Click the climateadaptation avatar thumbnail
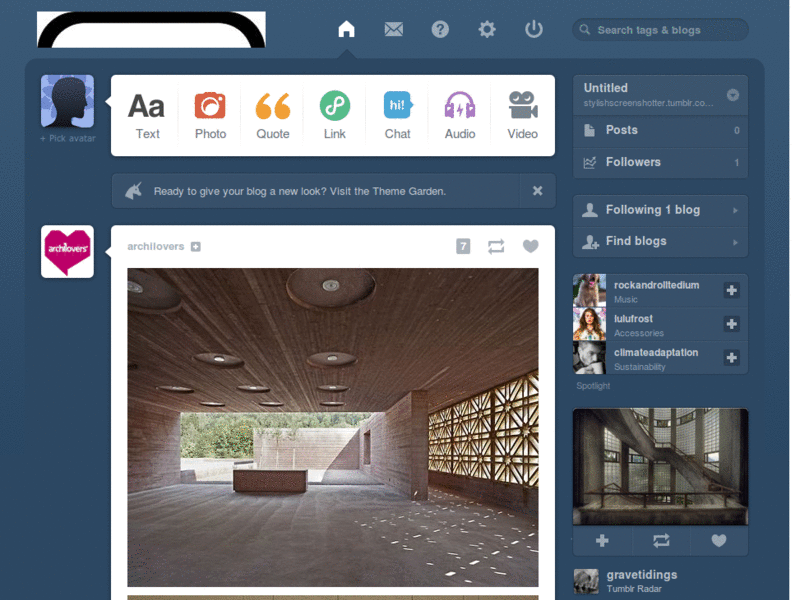The image size is (800, 600). [x=589, y=358]
